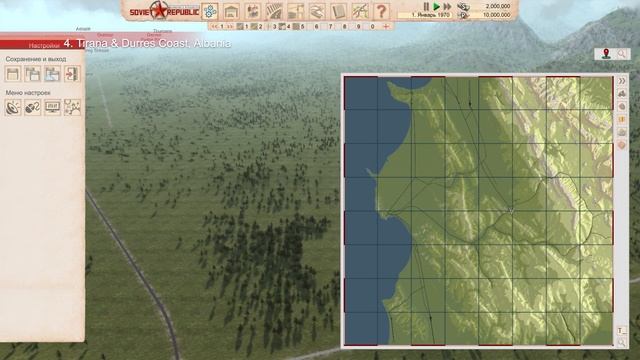Viewport: 640px width, 360px height.
Task: Click the zoom magnifier at minimap bottom
Action: pos(621,343)
